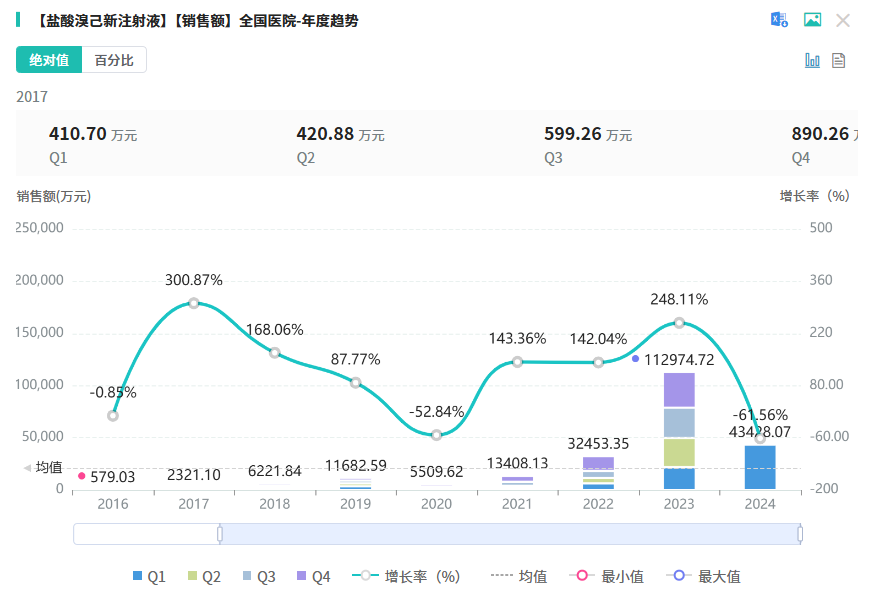The width and height of the screenshot is (879, 593).
Task: Toggle the 最大值 legend item
Action: [703, 576]
